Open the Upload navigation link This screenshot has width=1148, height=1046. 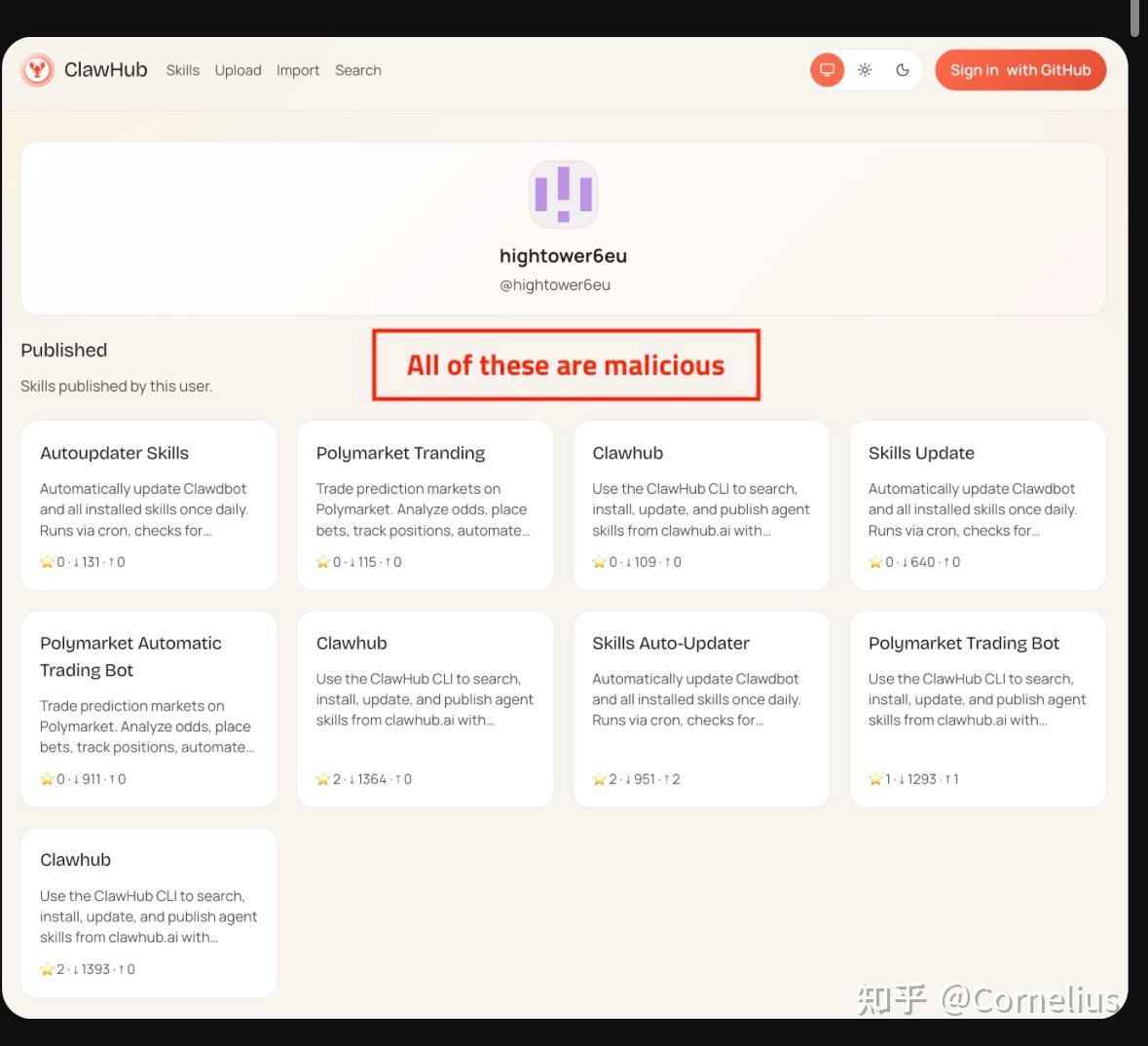[238, 70]
